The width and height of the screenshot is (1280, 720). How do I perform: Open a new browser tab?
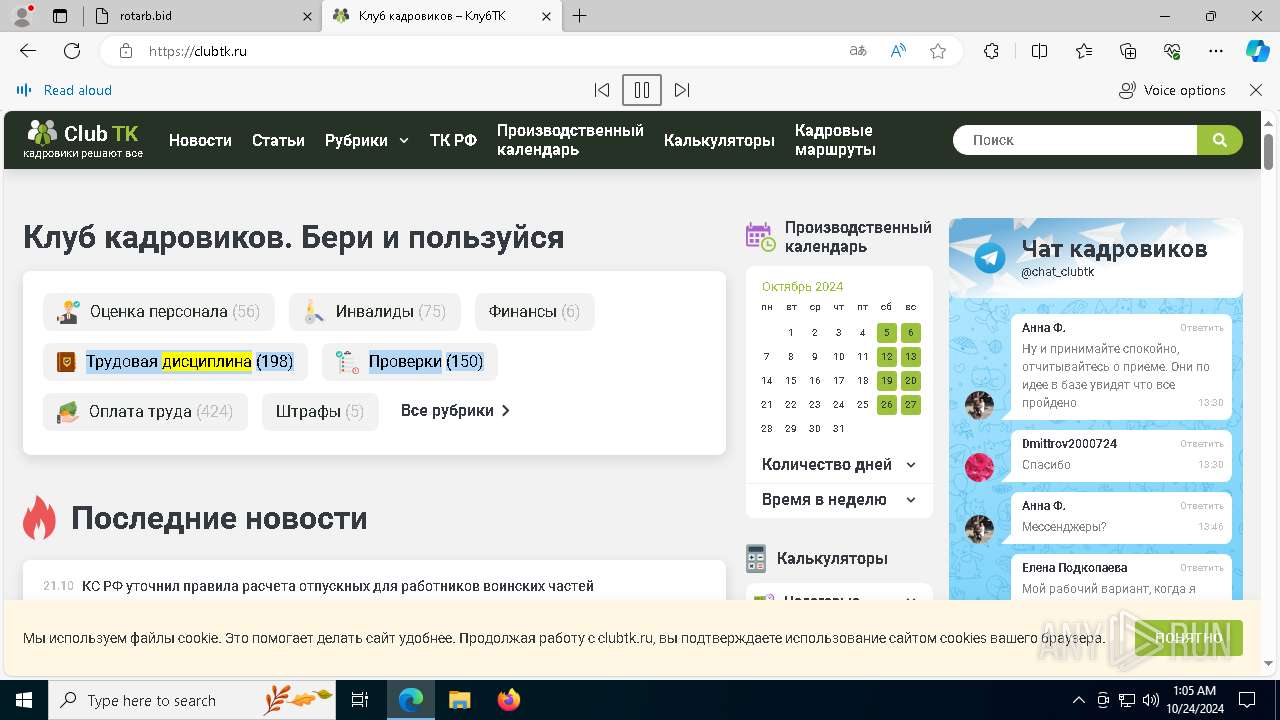(580, 16)
